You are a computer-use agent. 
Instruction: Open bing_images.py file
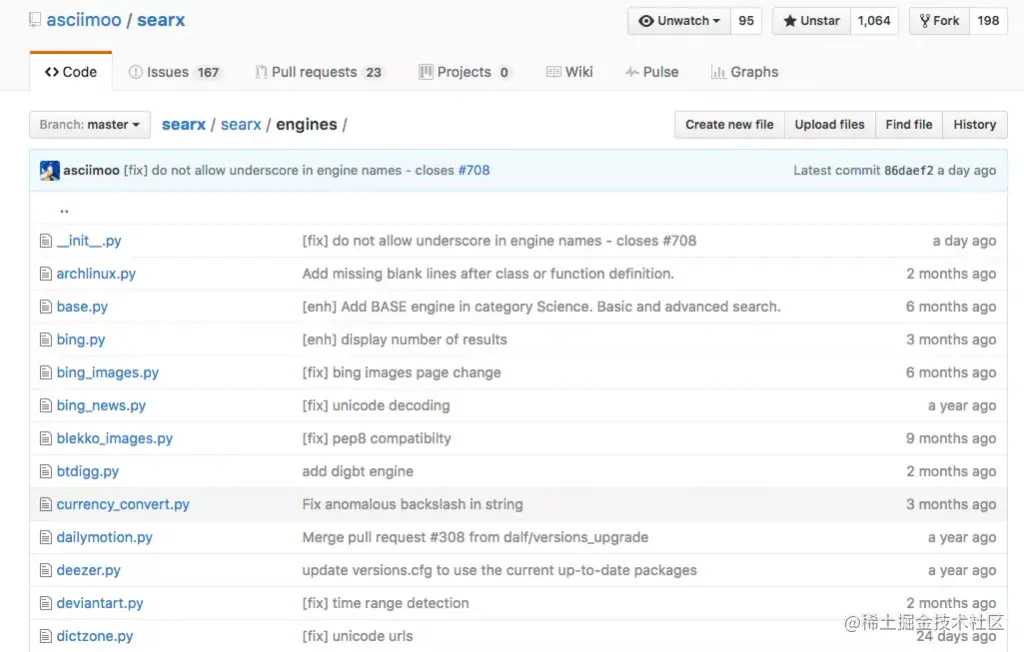108,372
